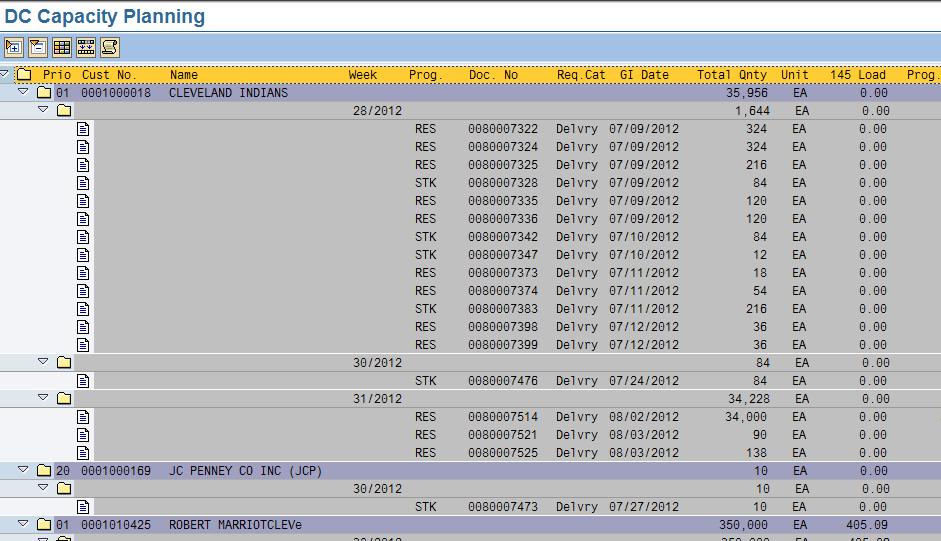Click the folder icon for week 28/2012
Viewport: 941px width, 541px height.
point(64,111)
